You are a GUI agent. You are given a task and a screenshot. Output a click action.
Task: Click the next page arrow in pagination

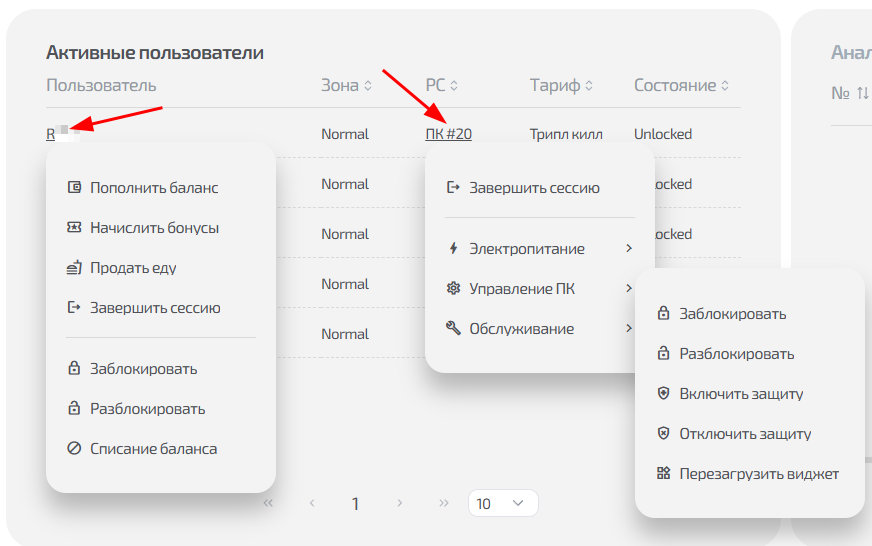pos(400,503)
